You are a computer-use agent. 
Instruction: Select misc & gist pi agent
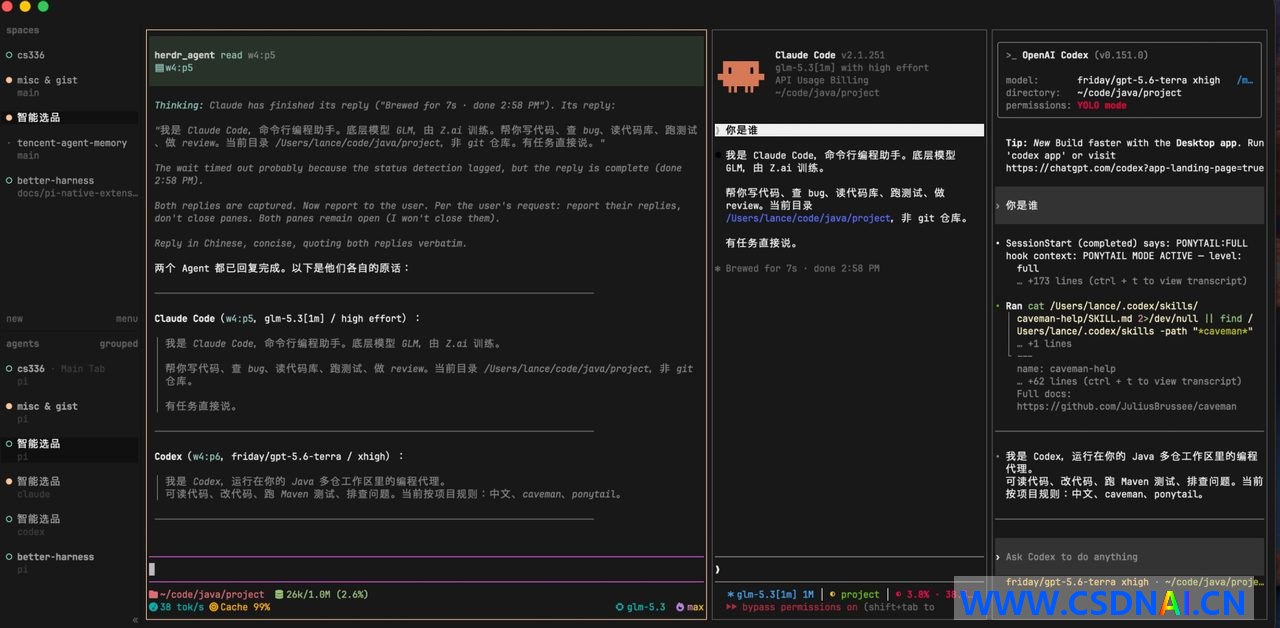coord(70,412)
